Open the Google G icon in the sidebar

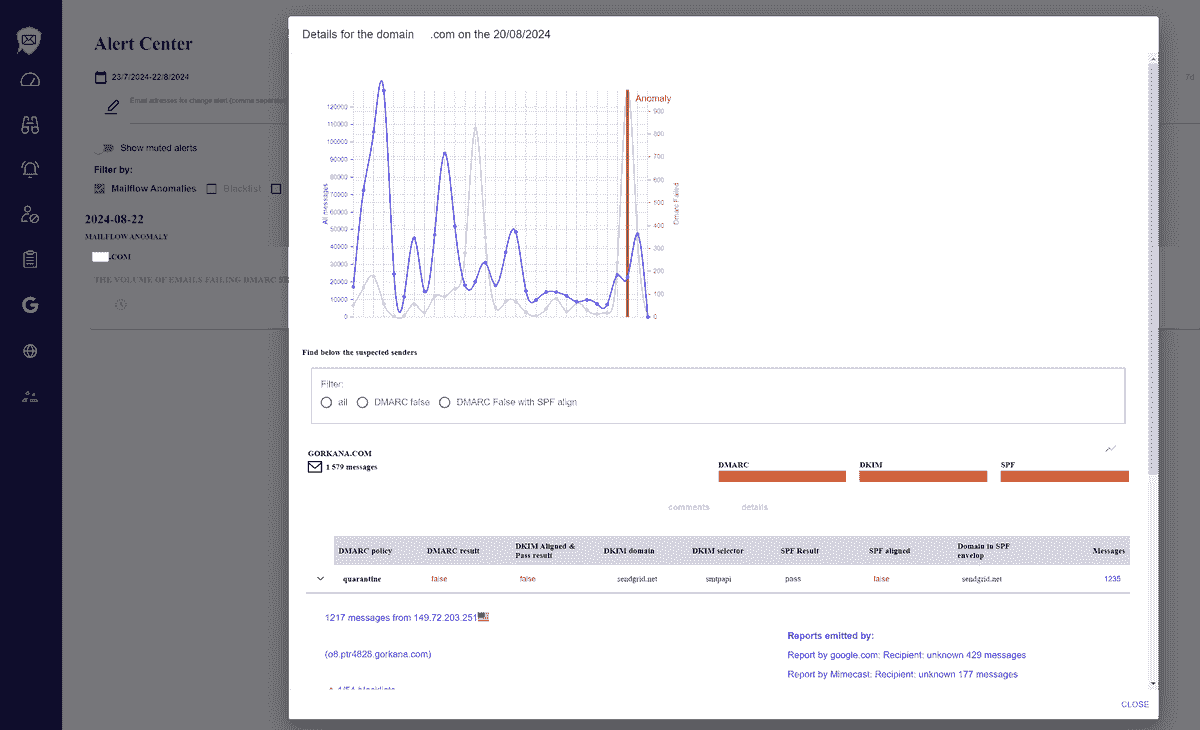[30, 305]
